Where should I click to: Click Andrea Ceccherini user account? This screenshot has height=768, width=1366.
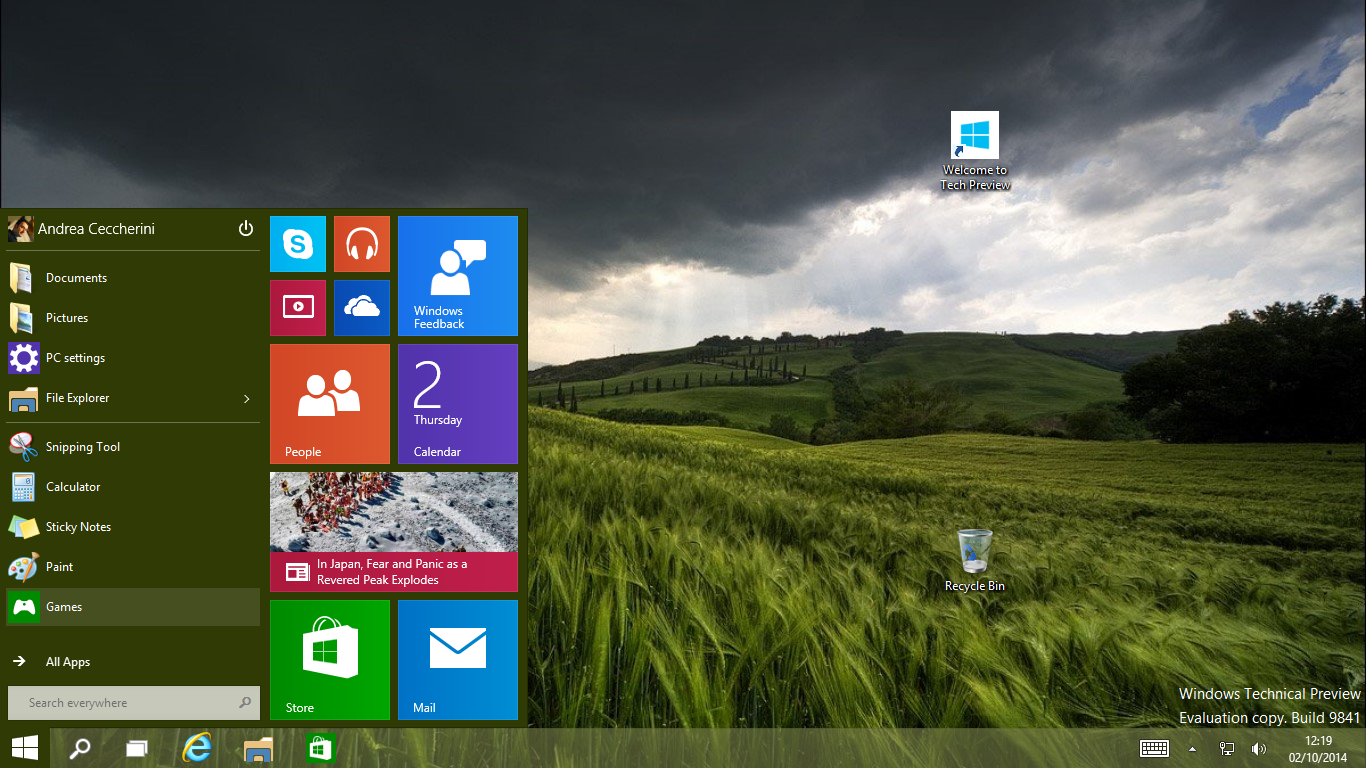(x=82, y=229)
